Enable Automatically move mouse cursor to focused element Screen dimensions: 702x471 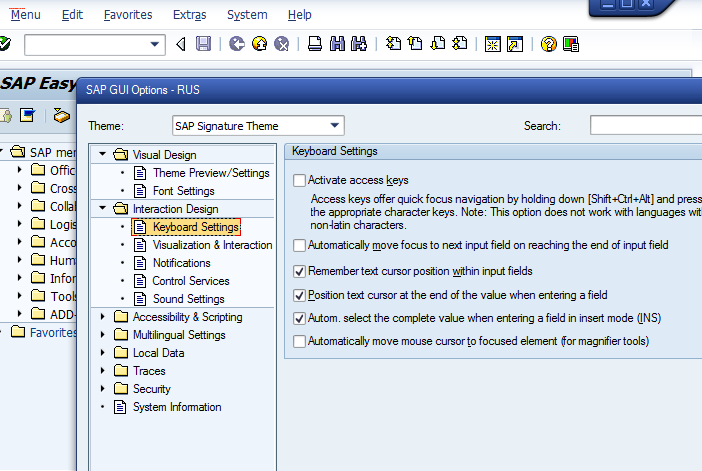pos(300,341)
